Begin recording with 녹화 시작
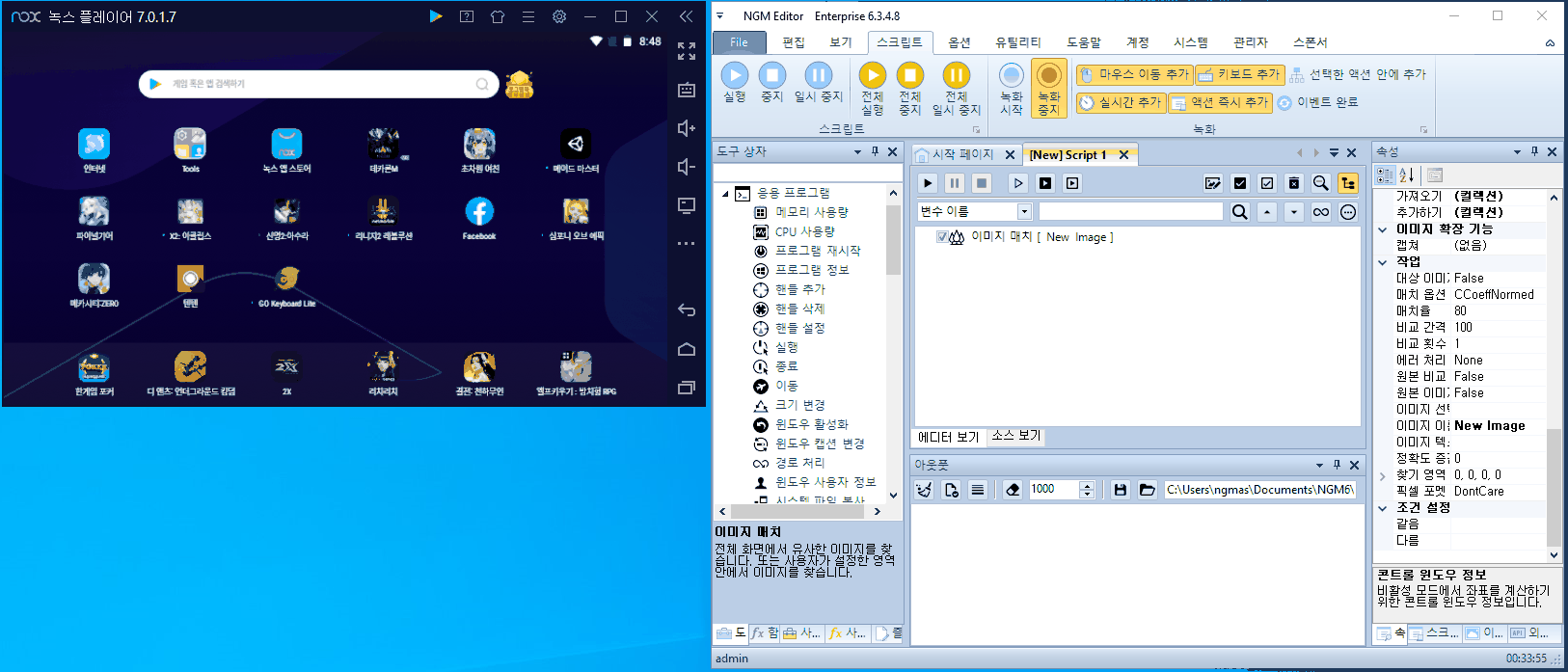 click(1011, 89)
